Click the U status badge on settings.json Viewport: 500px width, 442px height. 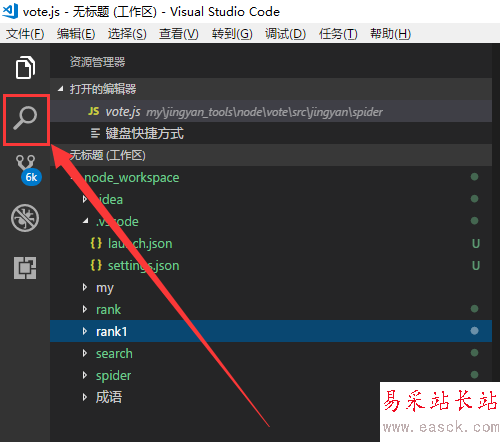pyautogui.click(x=476, y=266)
